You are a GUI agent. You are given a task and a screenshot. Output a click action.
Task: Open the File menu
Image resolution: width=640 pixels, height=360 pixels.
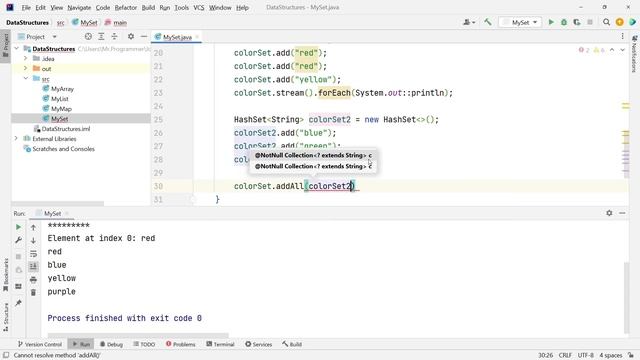[x=26, y=7]
